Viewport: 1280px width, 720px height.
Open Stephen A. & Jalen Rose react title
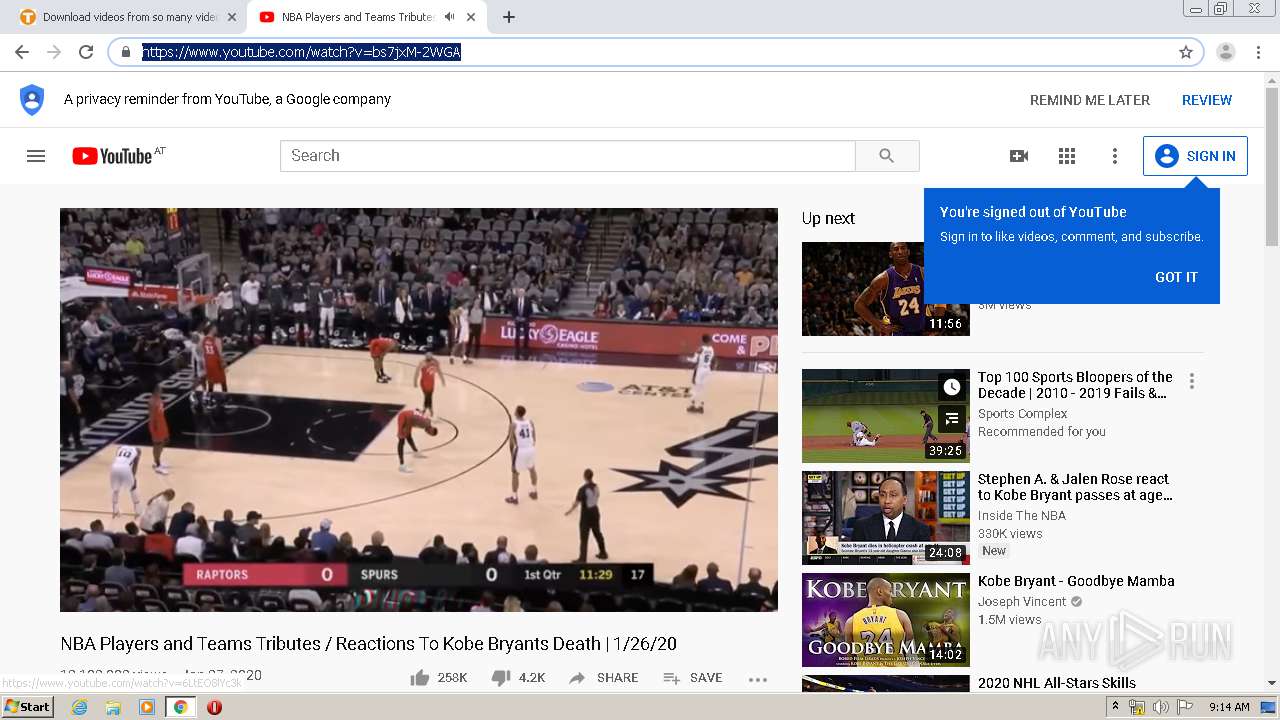[1075, 487]
